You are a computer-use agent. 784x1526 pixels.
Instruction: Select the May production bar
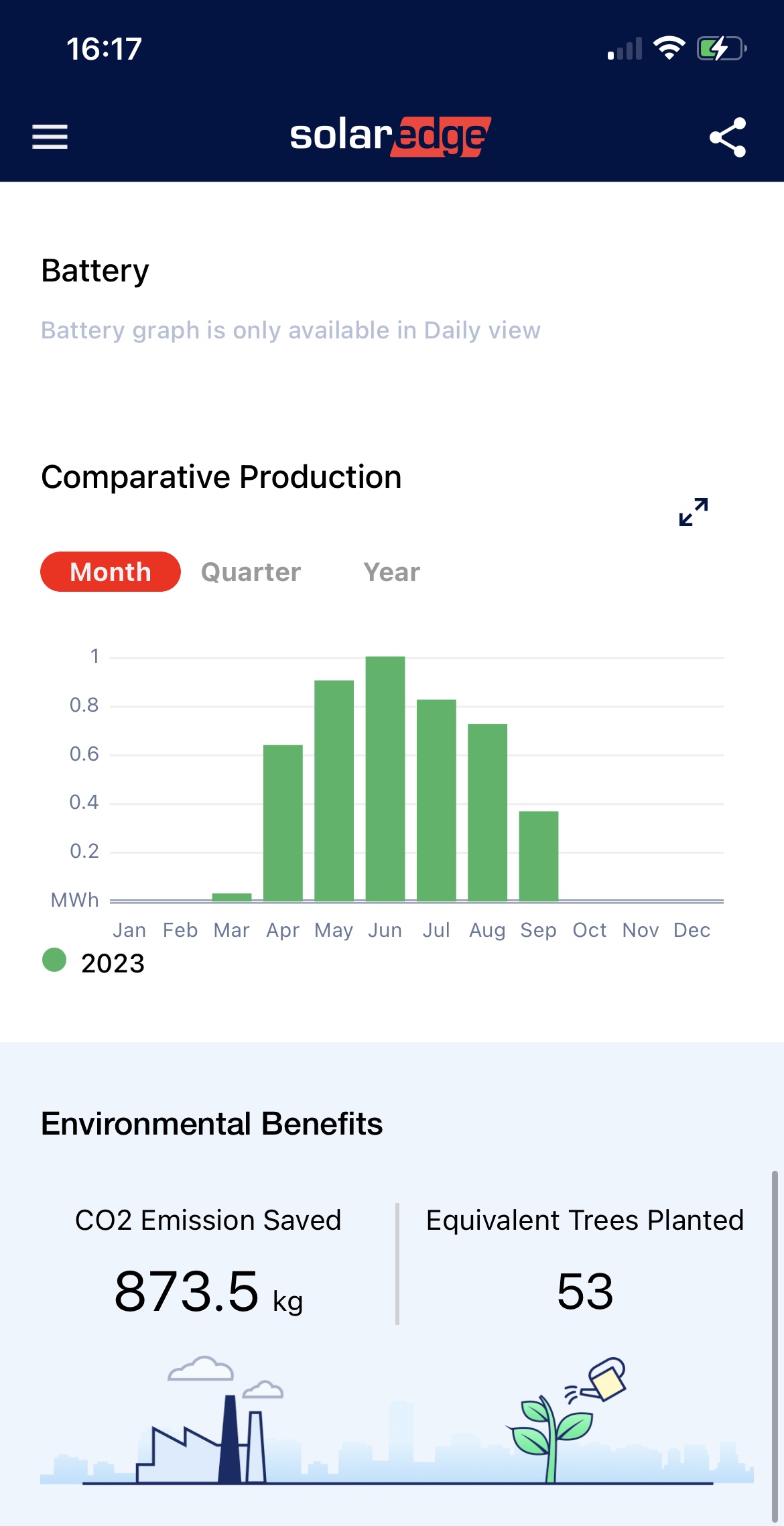(334, 791)
